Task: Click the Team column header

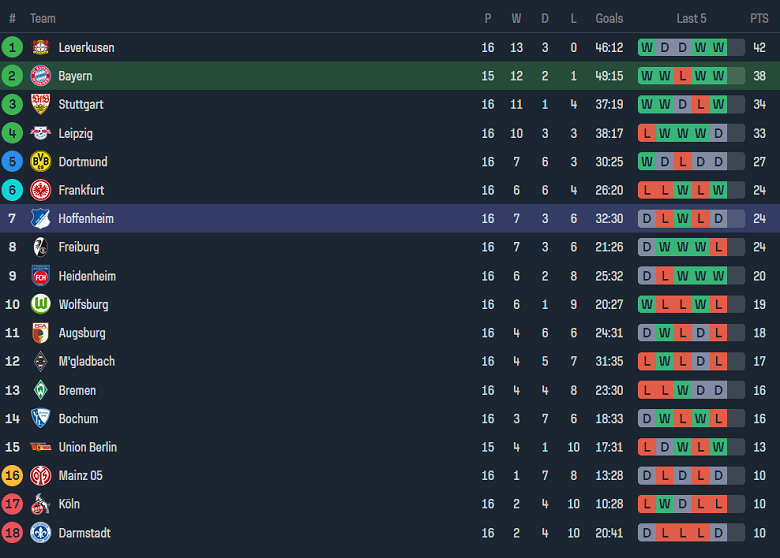Action: (43, 18)
